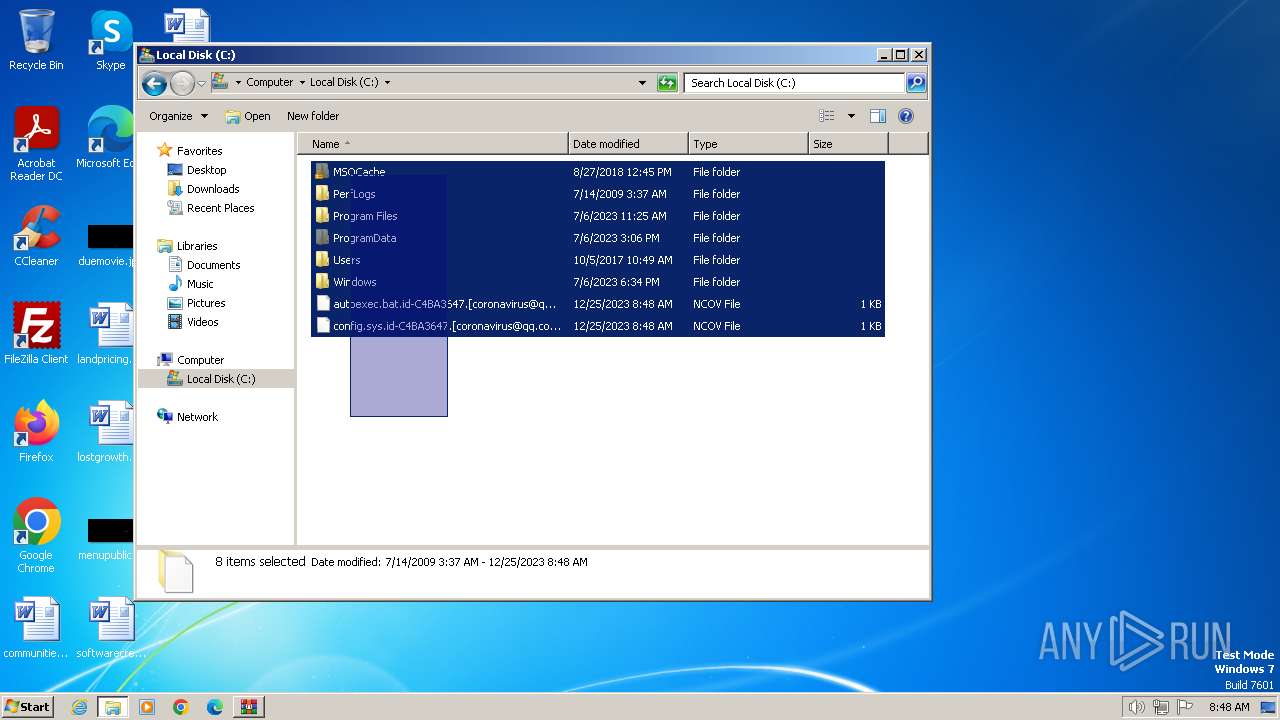Viewport: 1280px width, 720px height.
Task: Open the recent pages dropdown arrow
Action: (201, 83)
